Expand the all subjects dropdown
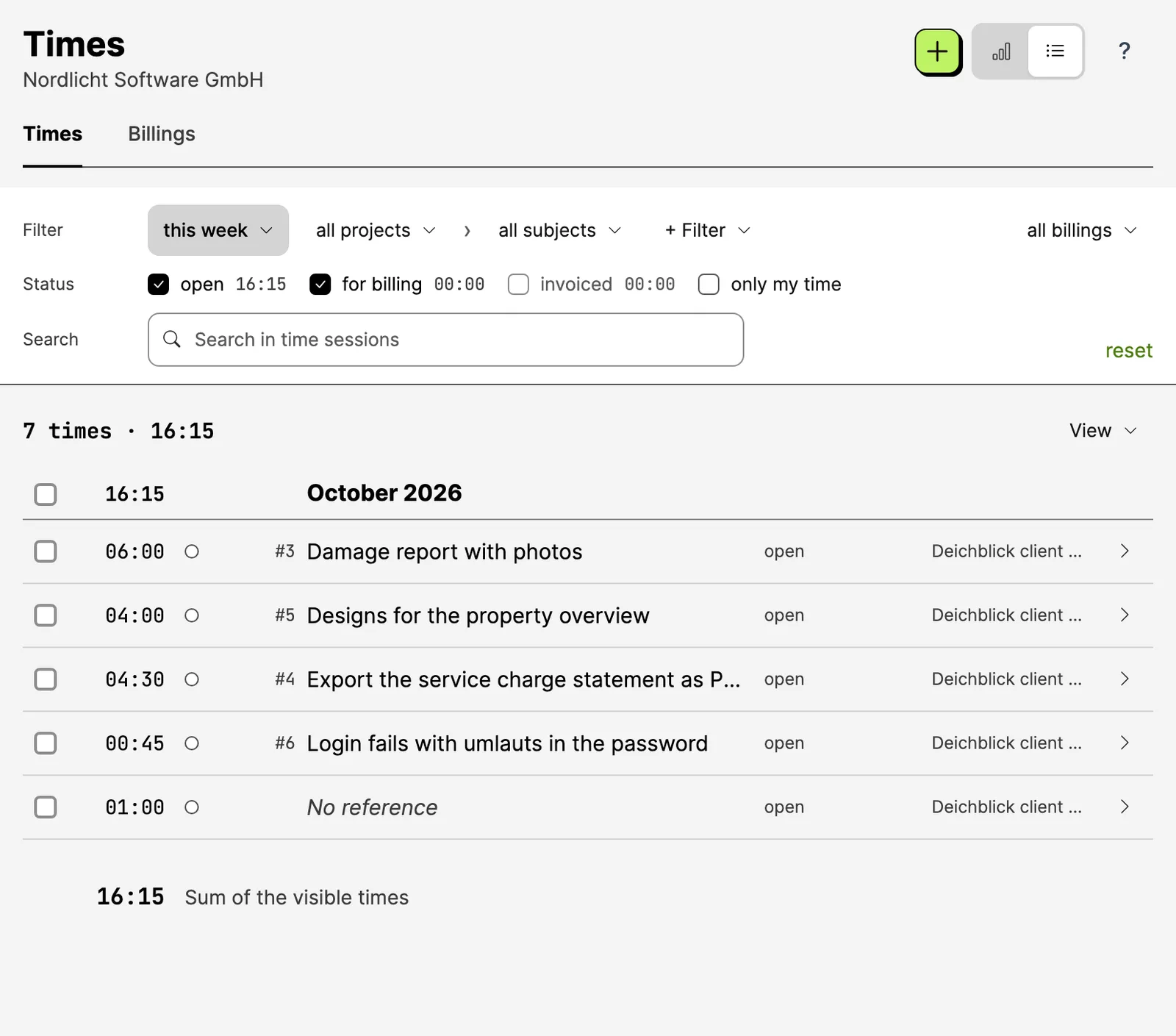Viewport: 1176px width, 1036px height. (559, 230)
